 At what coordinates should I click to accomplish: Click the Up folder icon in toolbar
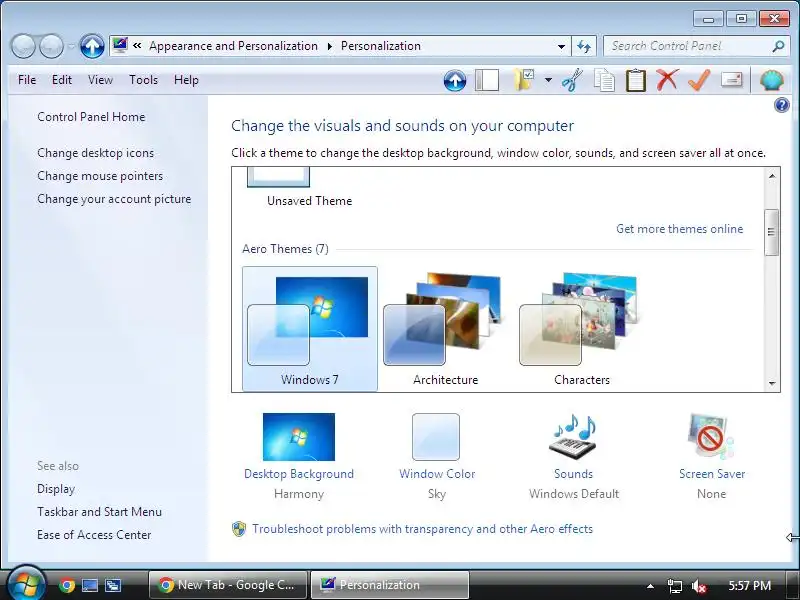455,81
